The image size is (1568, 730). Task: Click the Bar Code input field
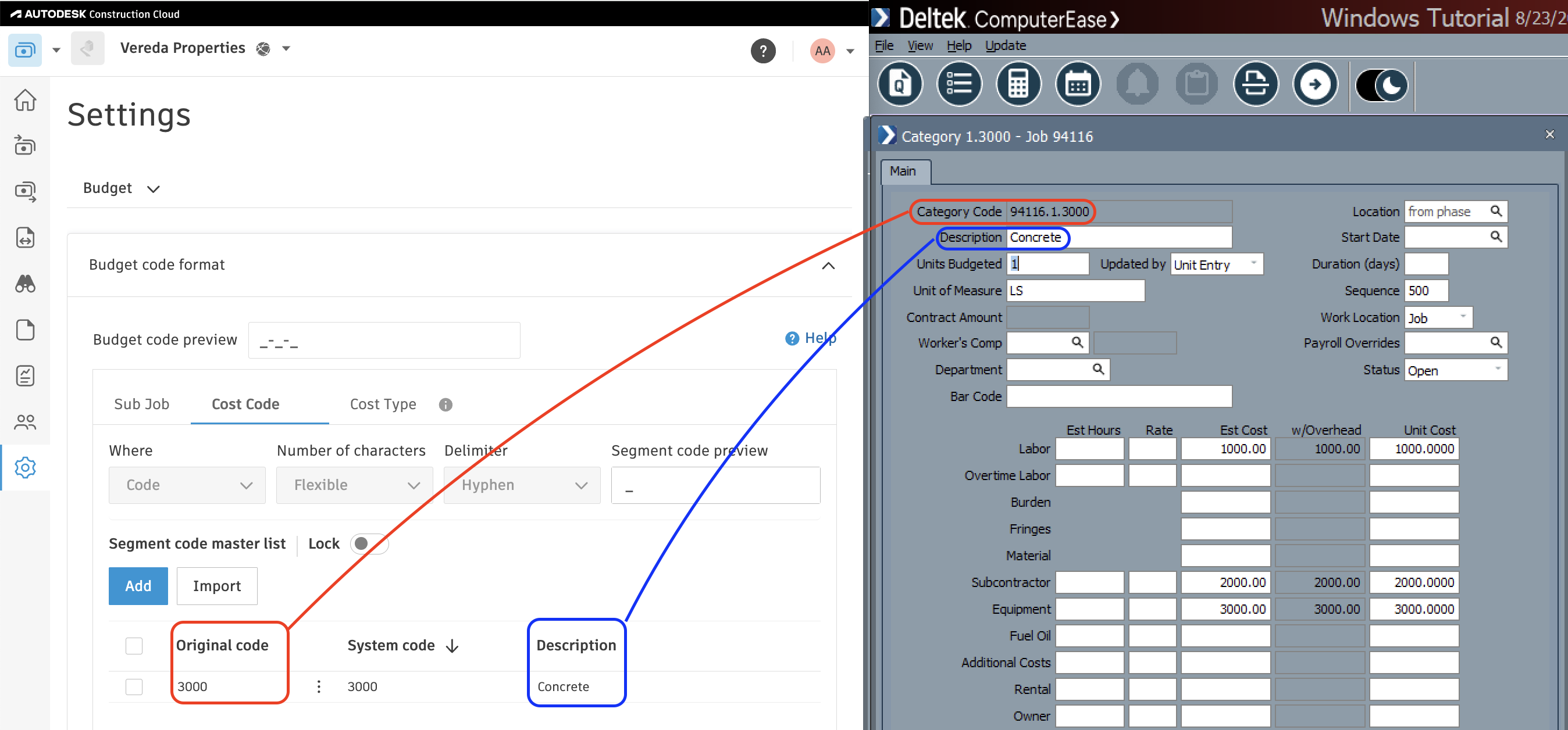tap(1119, 396)
